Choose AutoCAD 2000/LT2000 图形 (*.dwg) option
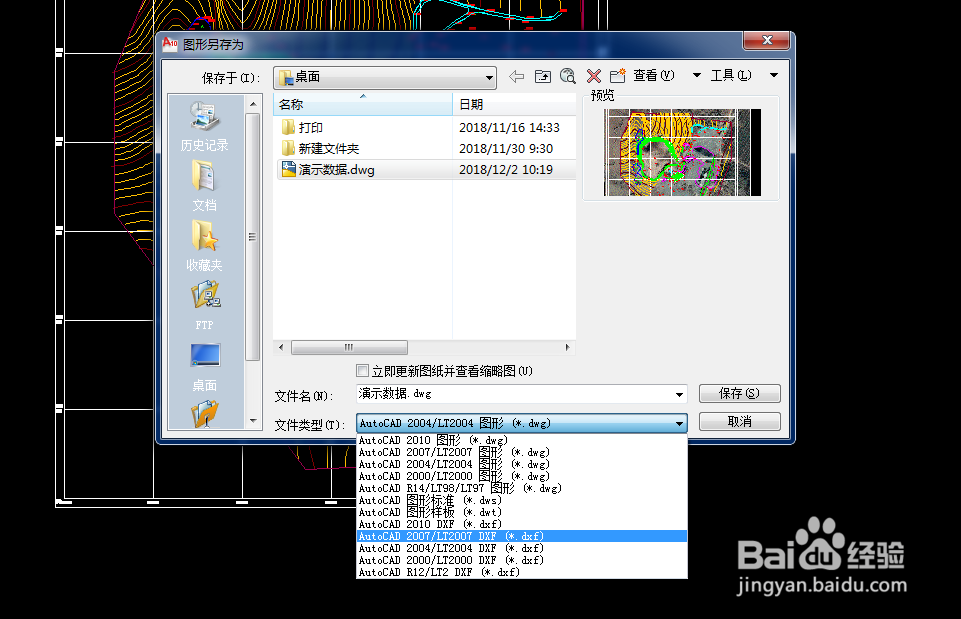 coord(522,476)
